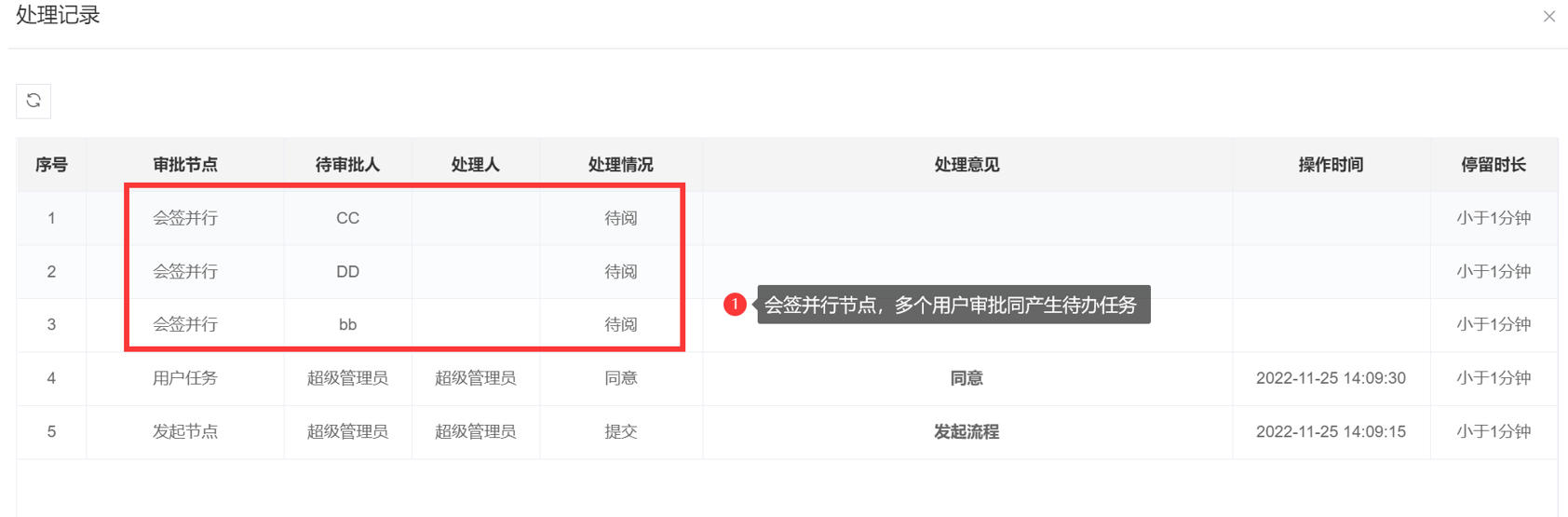Click the 操作时间 column header
The image size is (1568, 517).
1331,165
